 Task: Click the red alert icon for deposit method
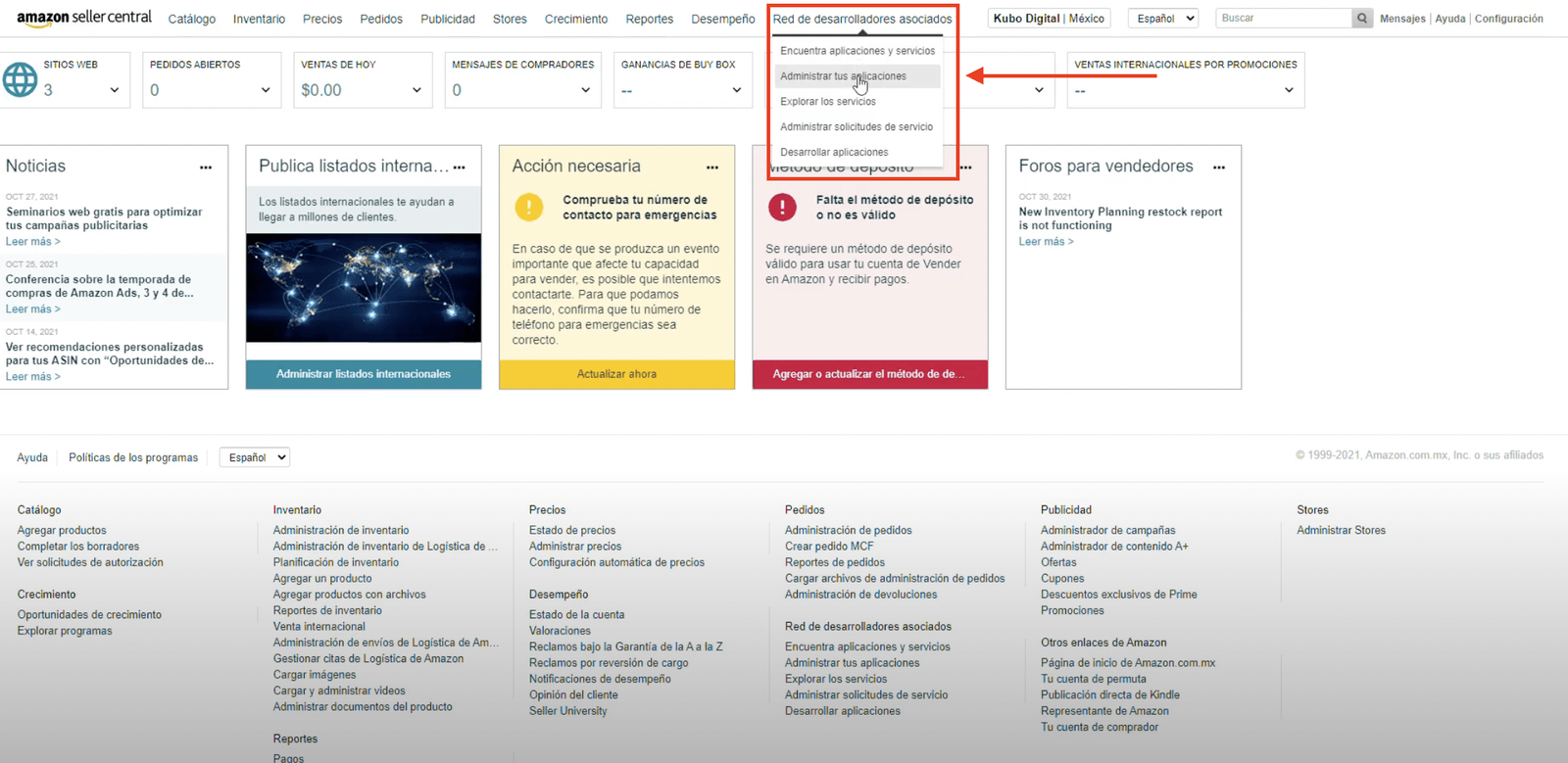[x=782, y=207]
